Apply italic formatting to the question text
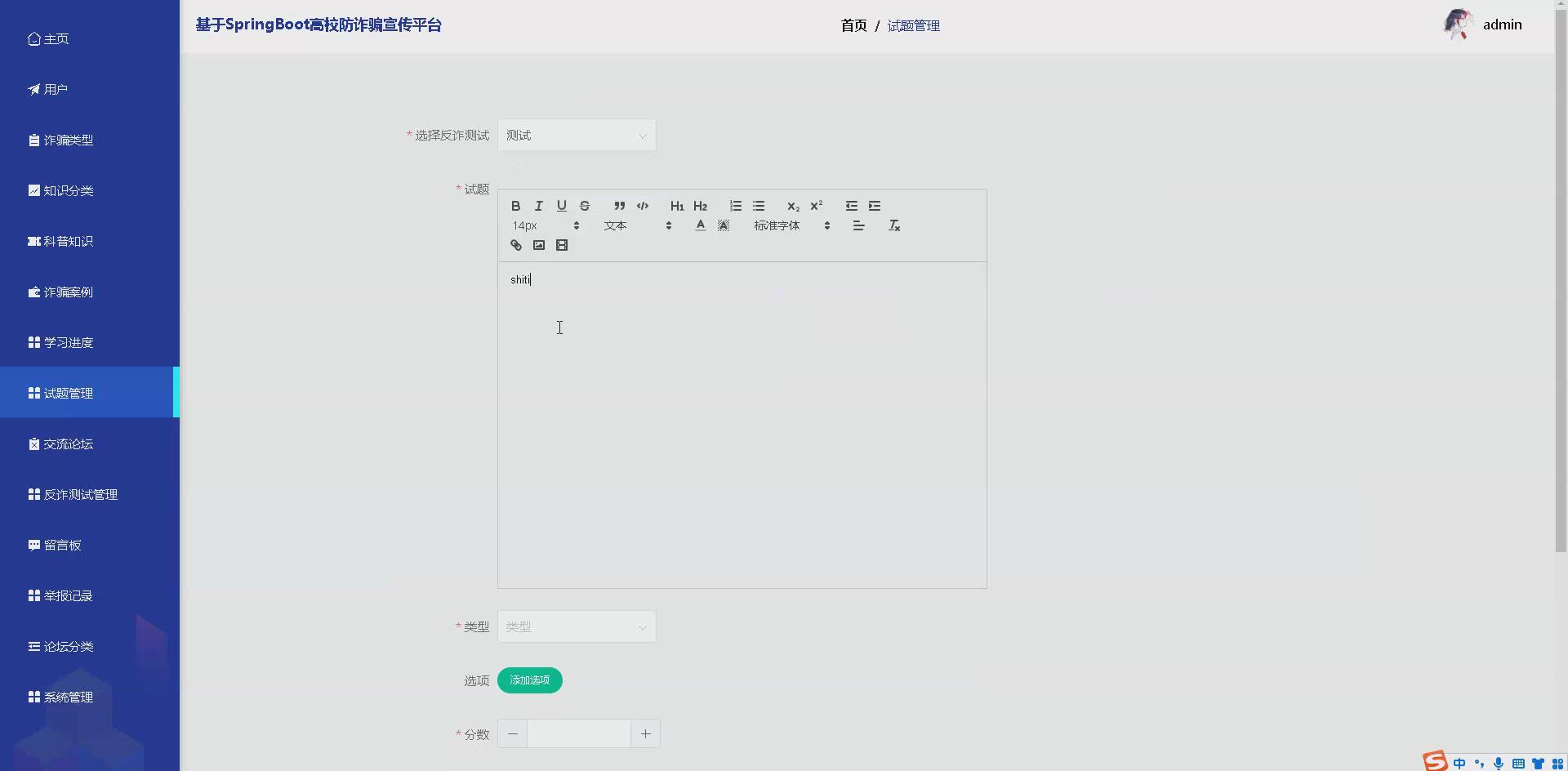This screenshot has height=771, width=1568. (538, 206)
